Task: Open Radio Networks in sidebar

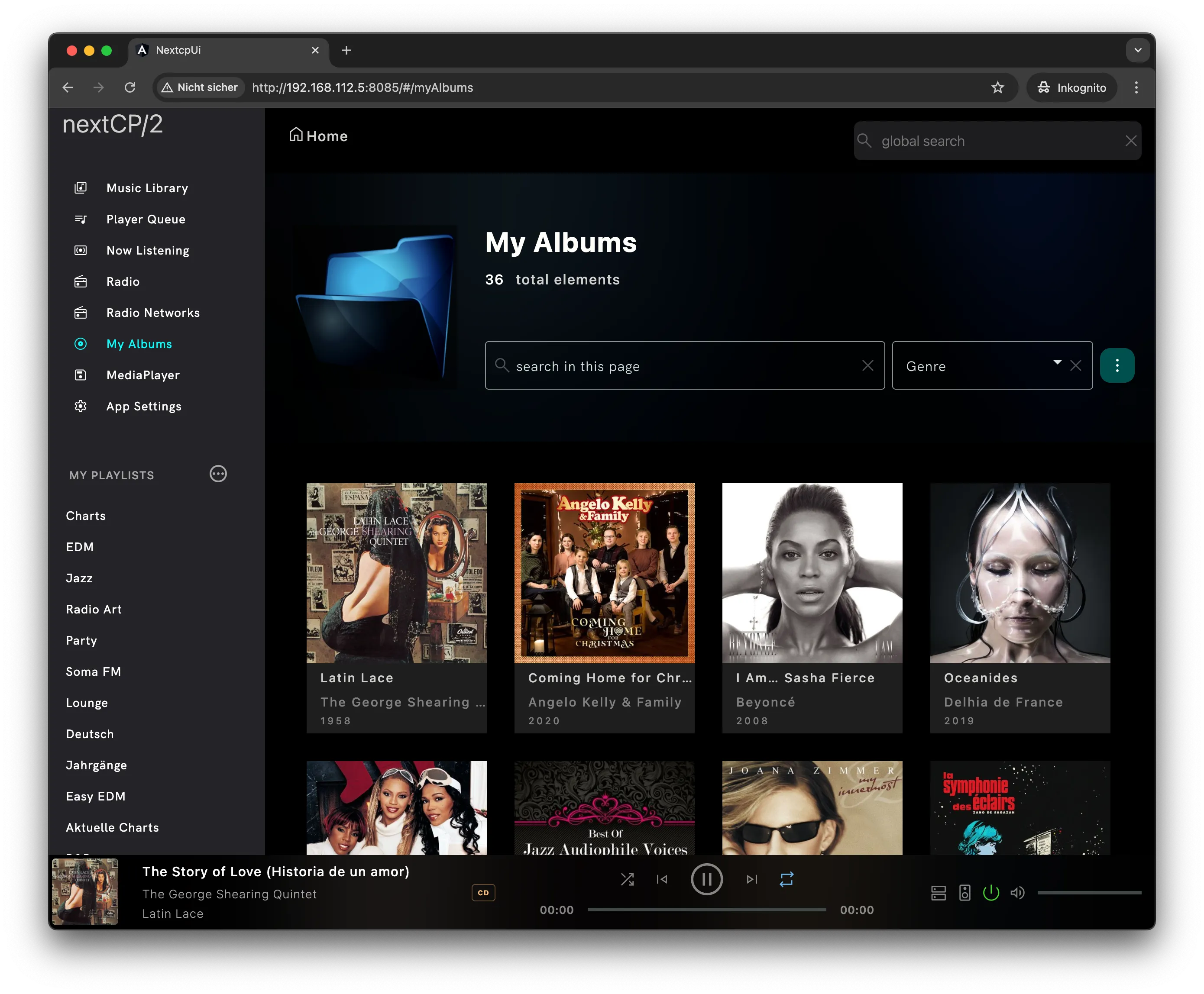Action: coord(153,313)
